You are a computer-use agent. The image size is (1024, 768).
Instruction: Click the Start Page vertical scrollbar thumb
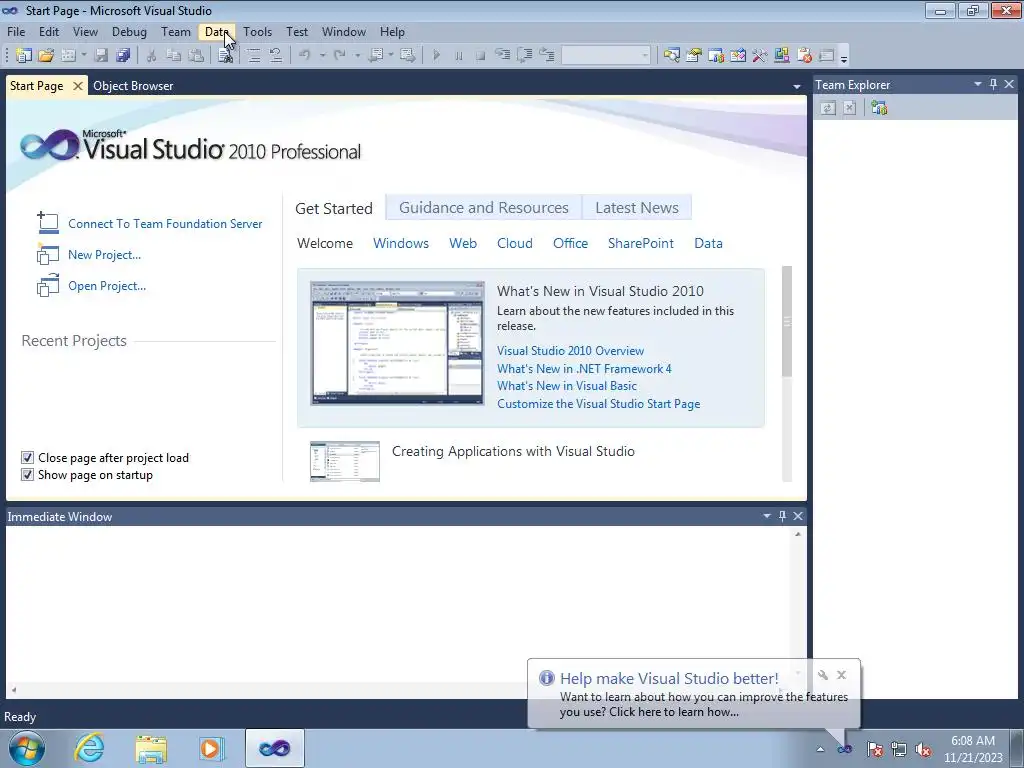click(787, 321)
